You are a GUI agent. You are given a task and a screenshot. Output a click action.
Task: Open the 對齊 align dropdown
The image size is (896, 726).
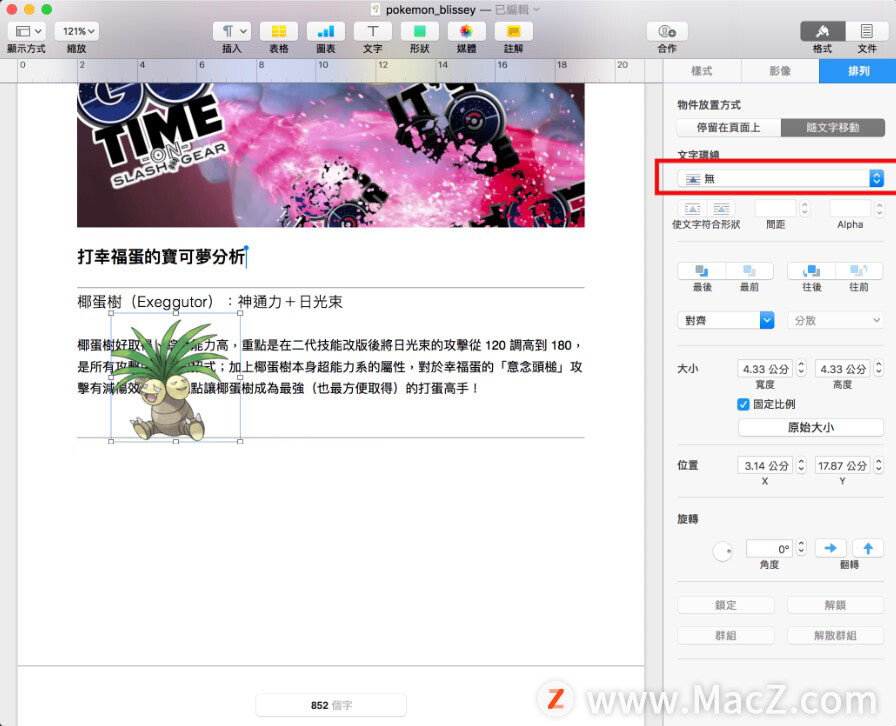[x=726, y=320]
